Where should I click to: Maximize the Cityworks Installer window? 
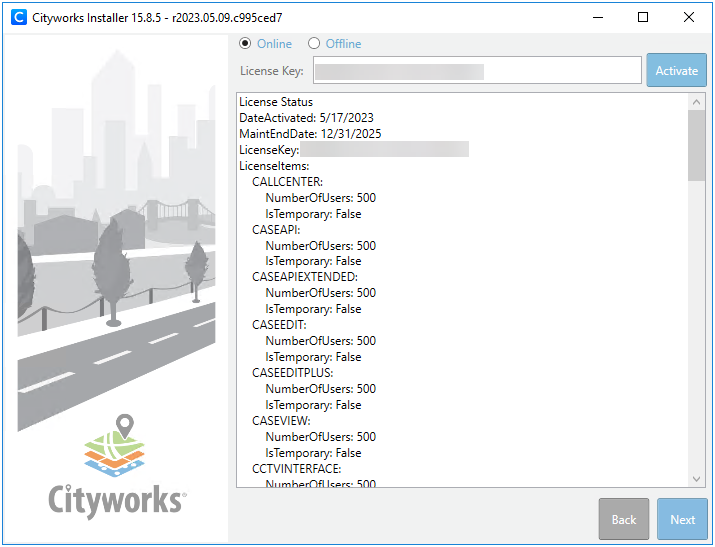[x=643, y=17]
